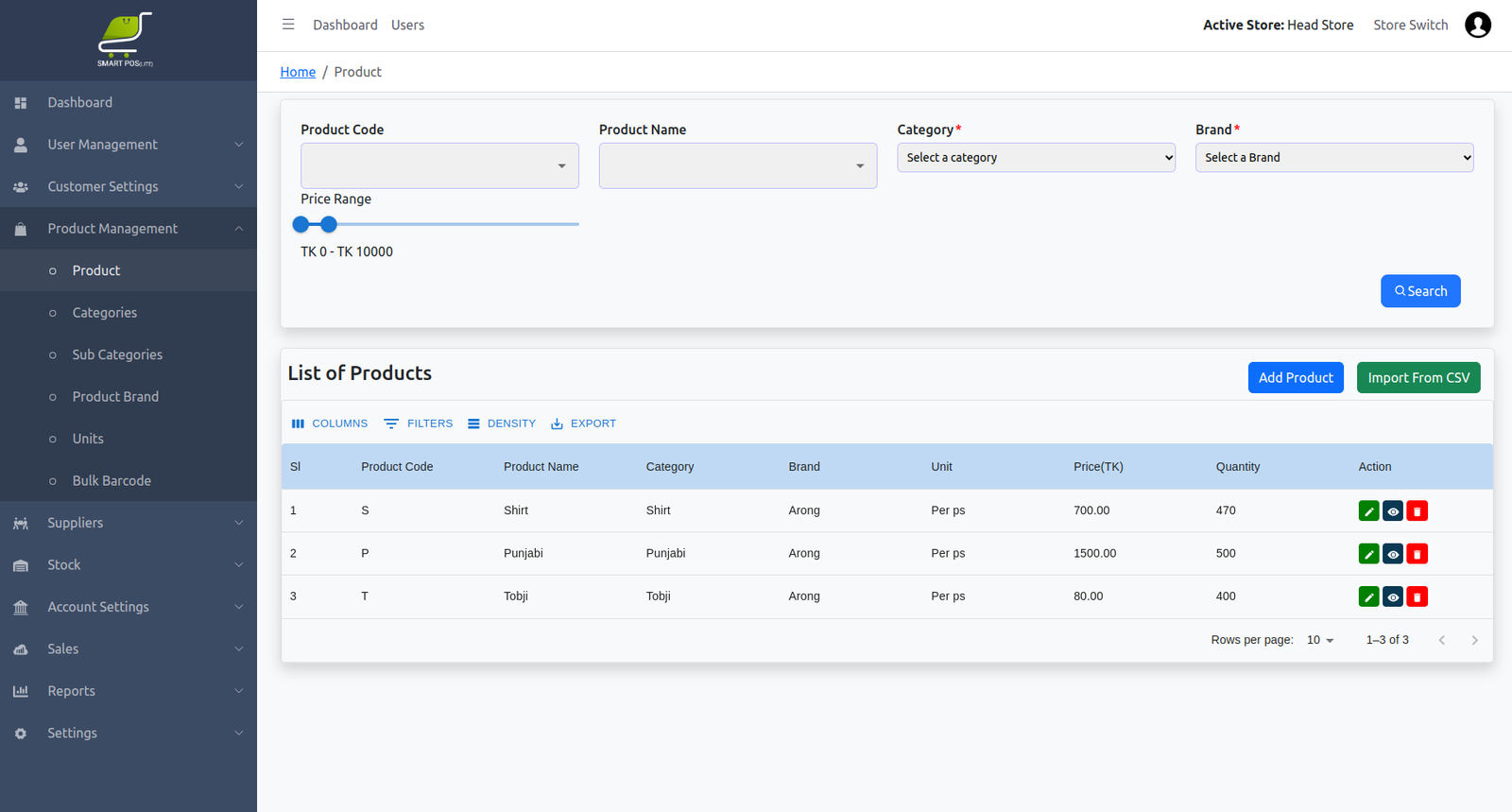This screenshot has height=812, width=1512.
Task: Click the price range maximum slider handle
Action: coord(329,224)
